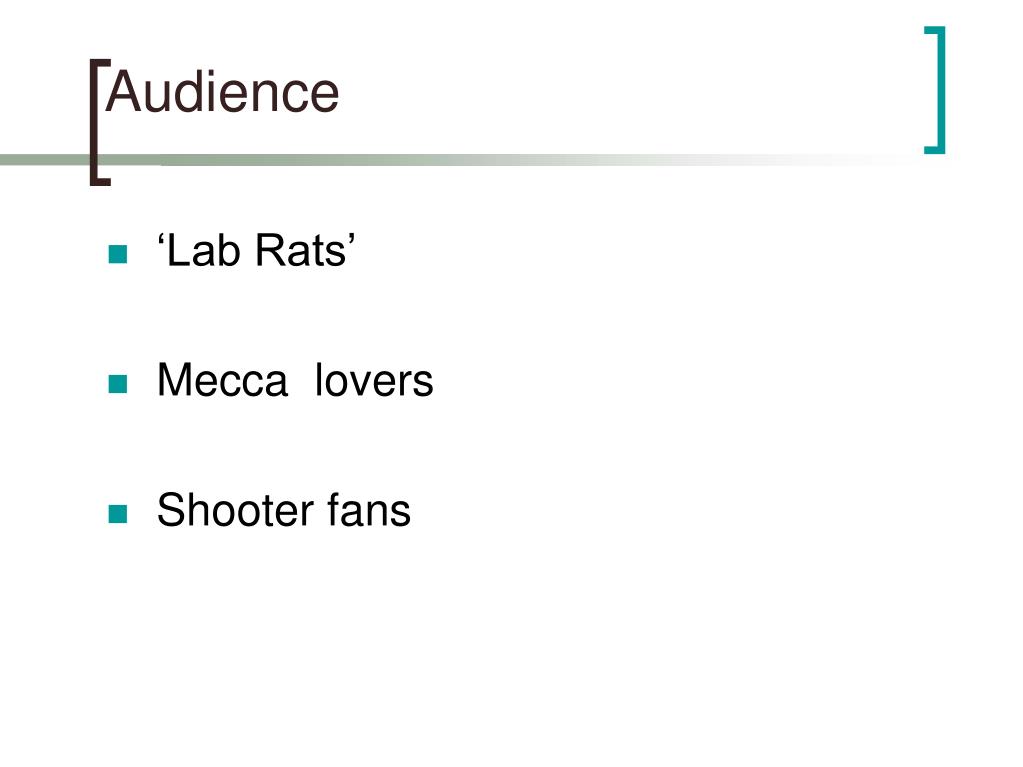Viewport: 1023px width, 767px height.
Task: Click the top hook of the teal bracket
Action: point(935,29)
